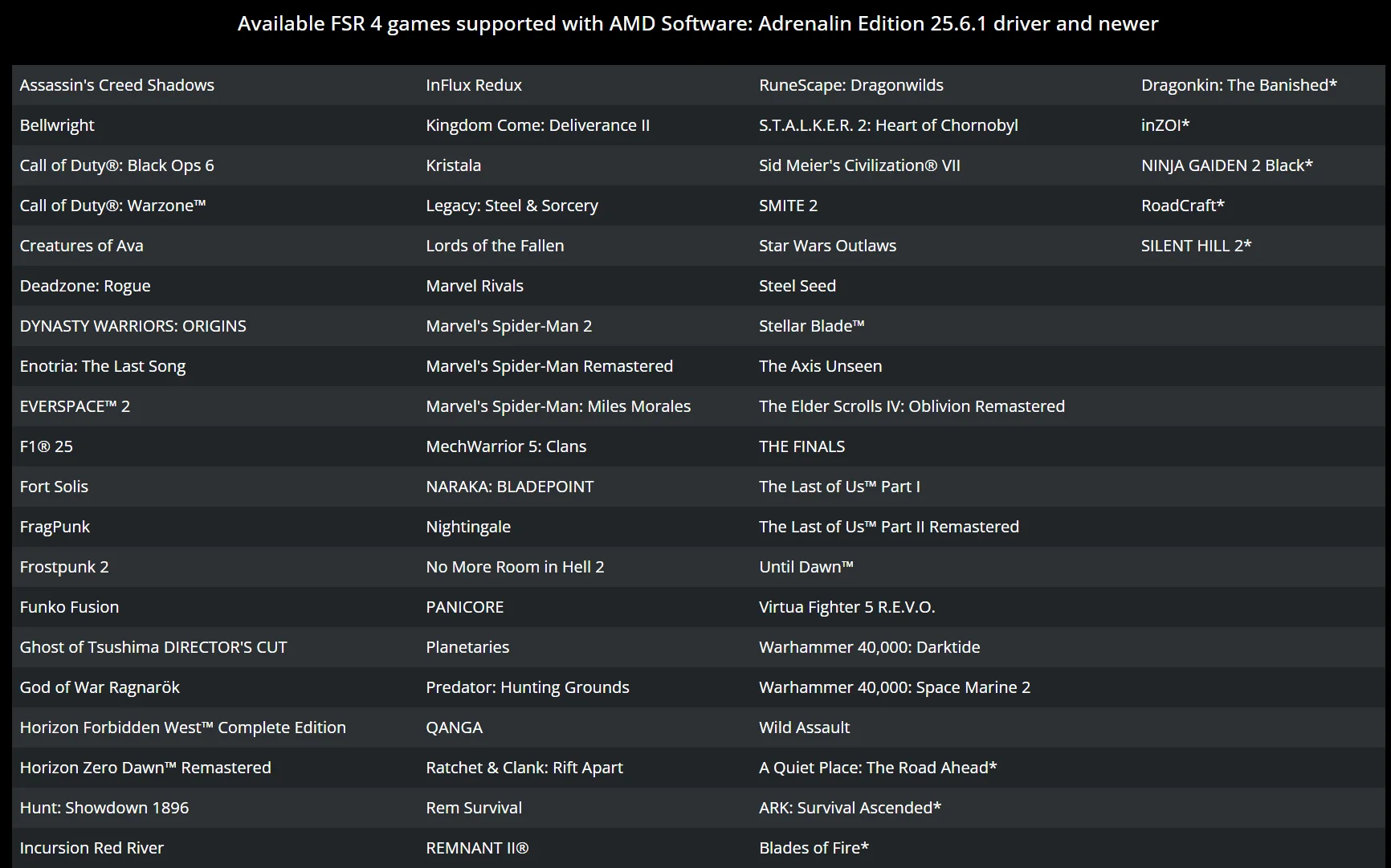1391x868 pixels.
Task: Select "S.T.A.L.K.E.R. 2: Heart of Chornobyl"
Action: point(888,125)
